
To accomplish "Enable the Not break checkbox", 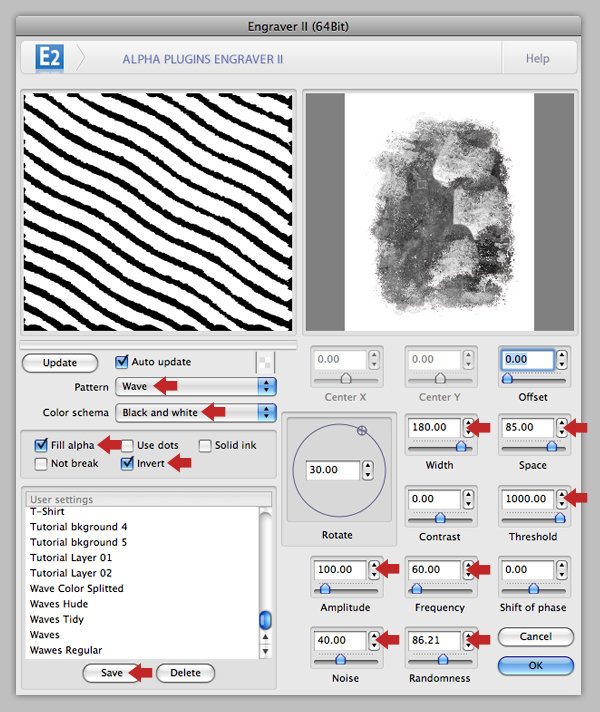I will click(41, 464).
